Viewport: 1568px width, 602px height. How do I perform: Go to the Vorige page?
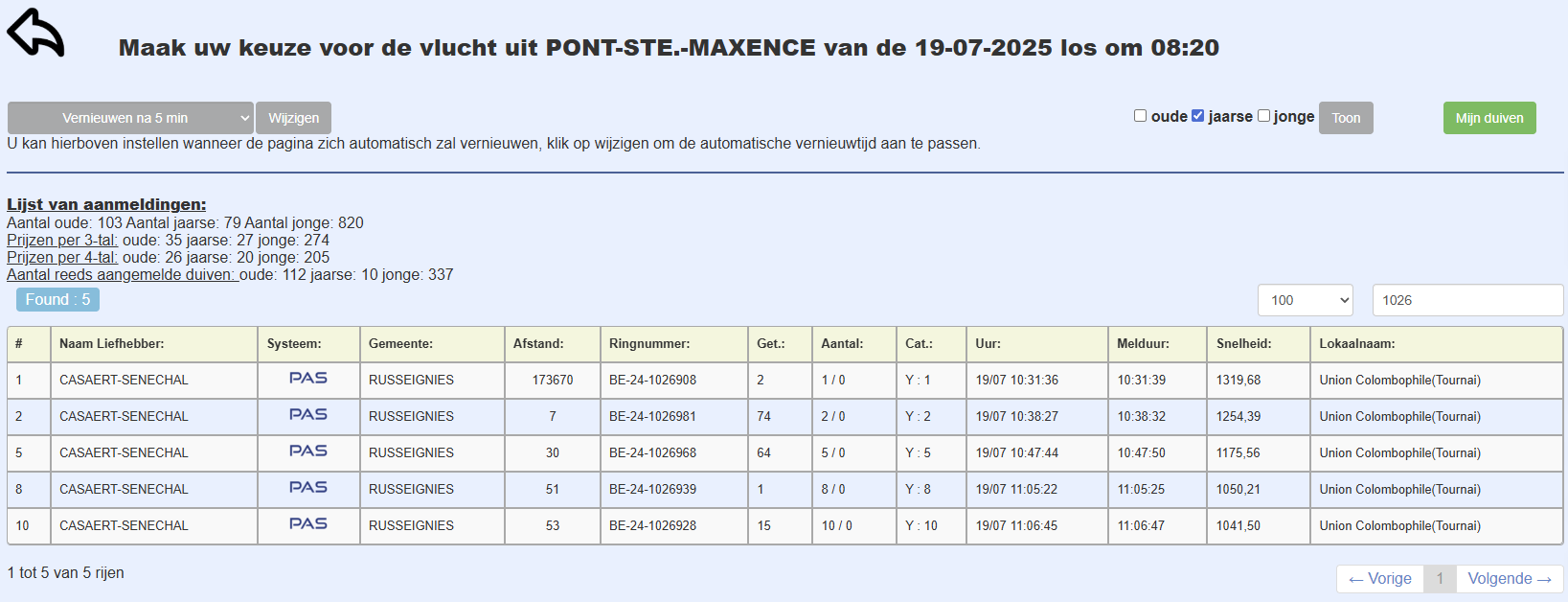(1379, 579)
